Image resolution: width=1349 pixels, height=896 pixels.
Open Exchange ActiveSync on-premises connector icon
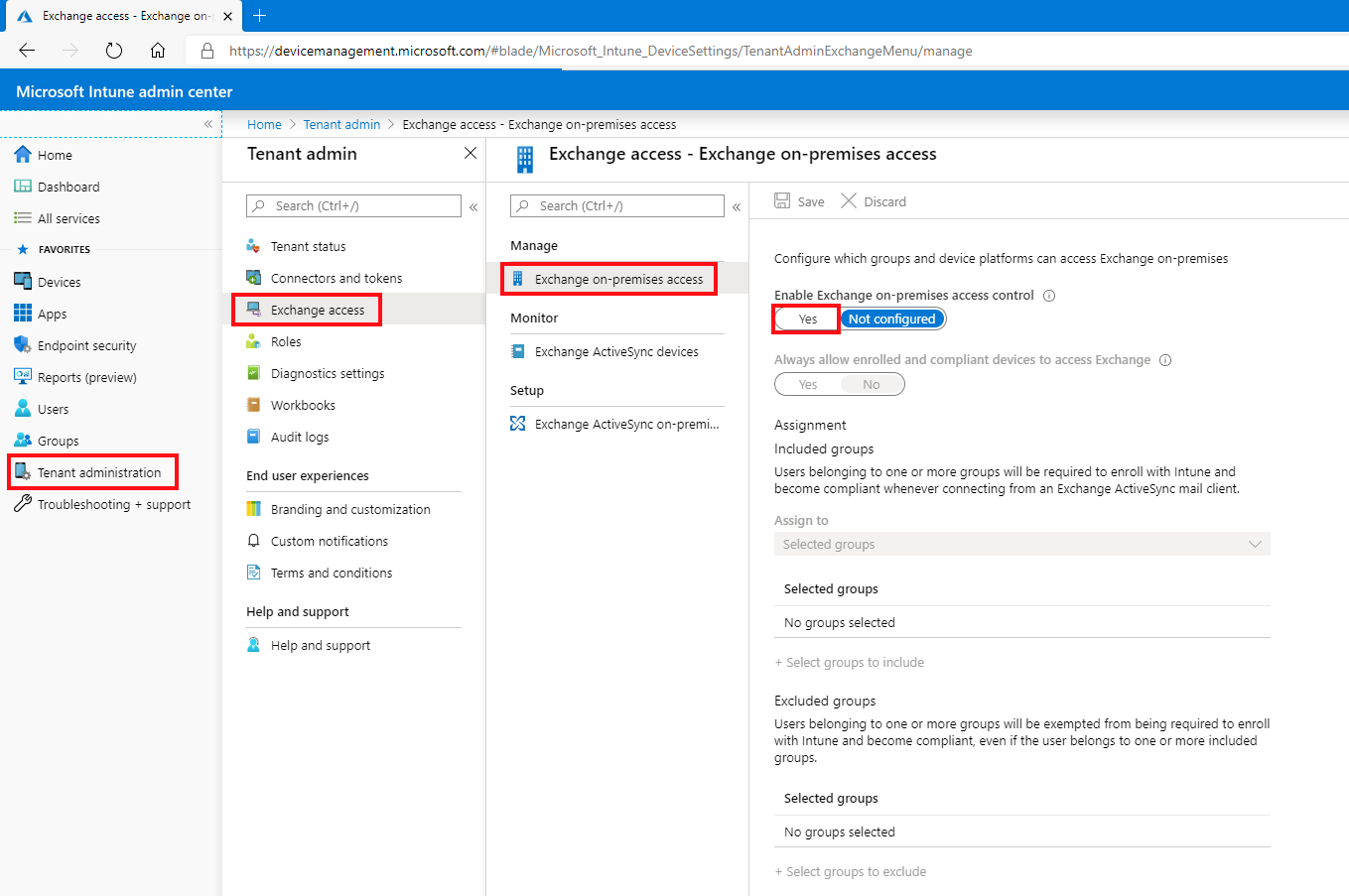[x=517, y=424]
